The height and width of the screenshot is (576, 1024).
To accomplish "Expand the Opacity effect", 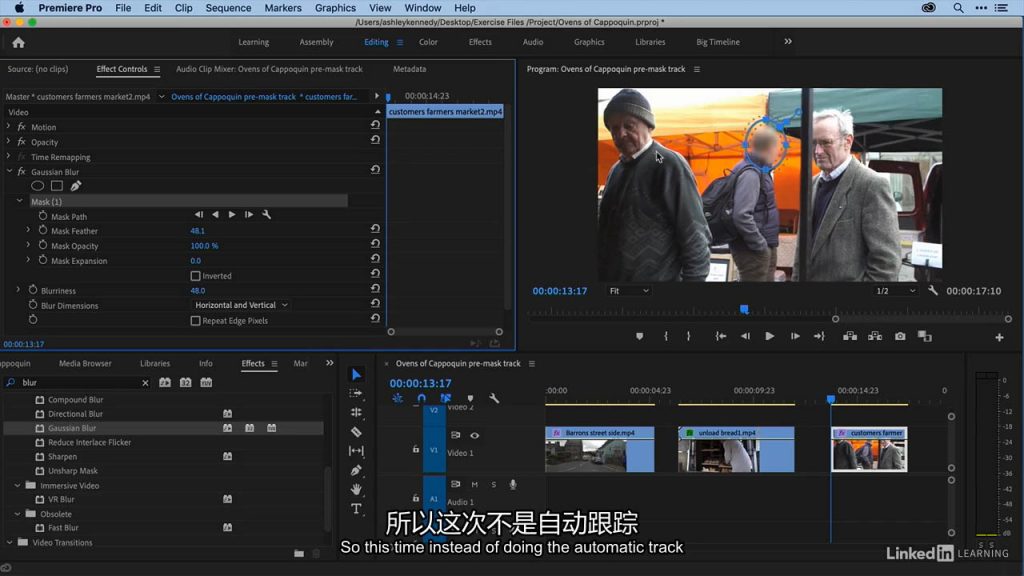I will tap(8, 141).
